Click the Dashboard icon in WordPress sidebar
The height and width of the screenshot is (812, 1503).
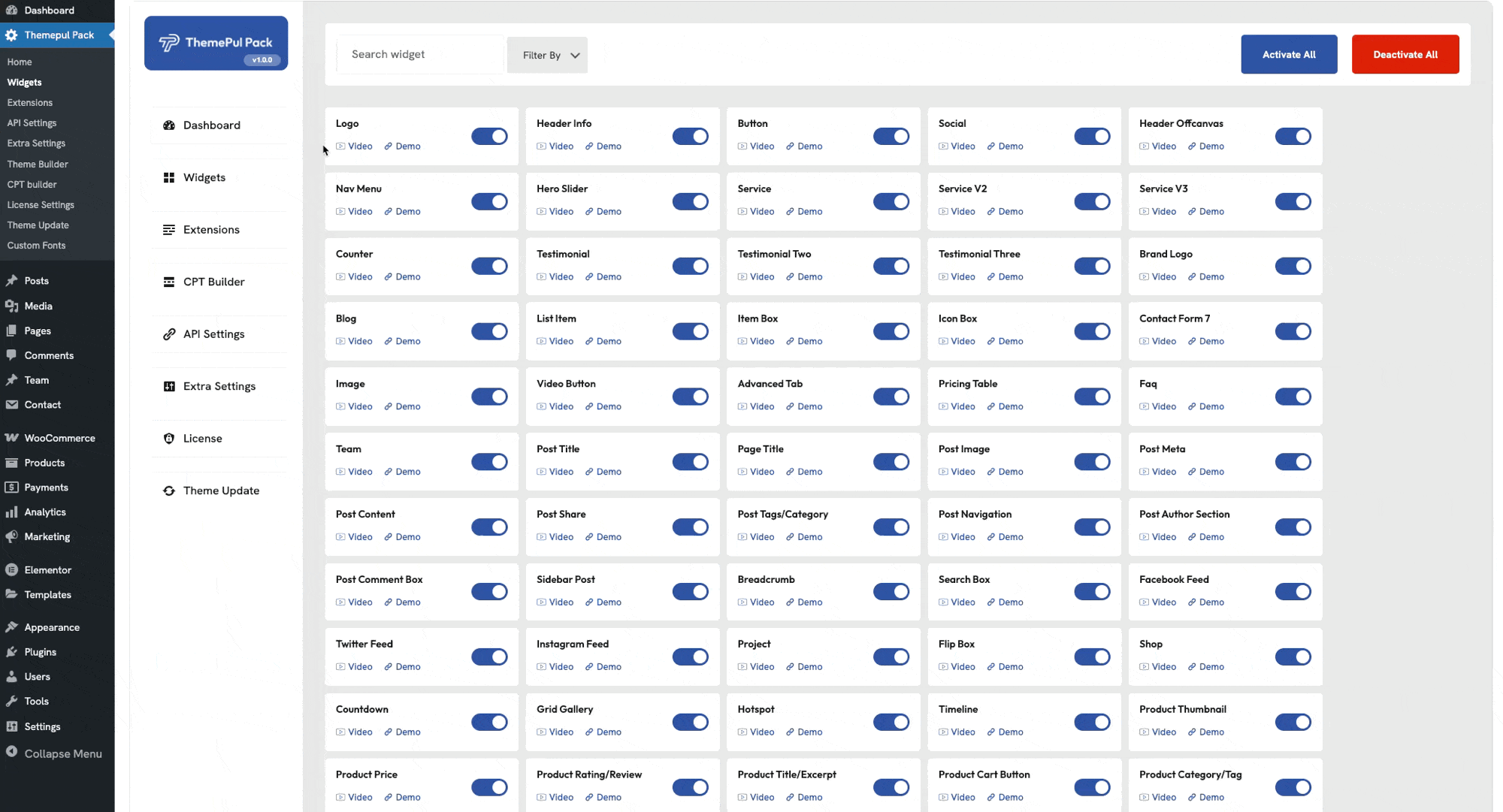click(x=11, y=11)
